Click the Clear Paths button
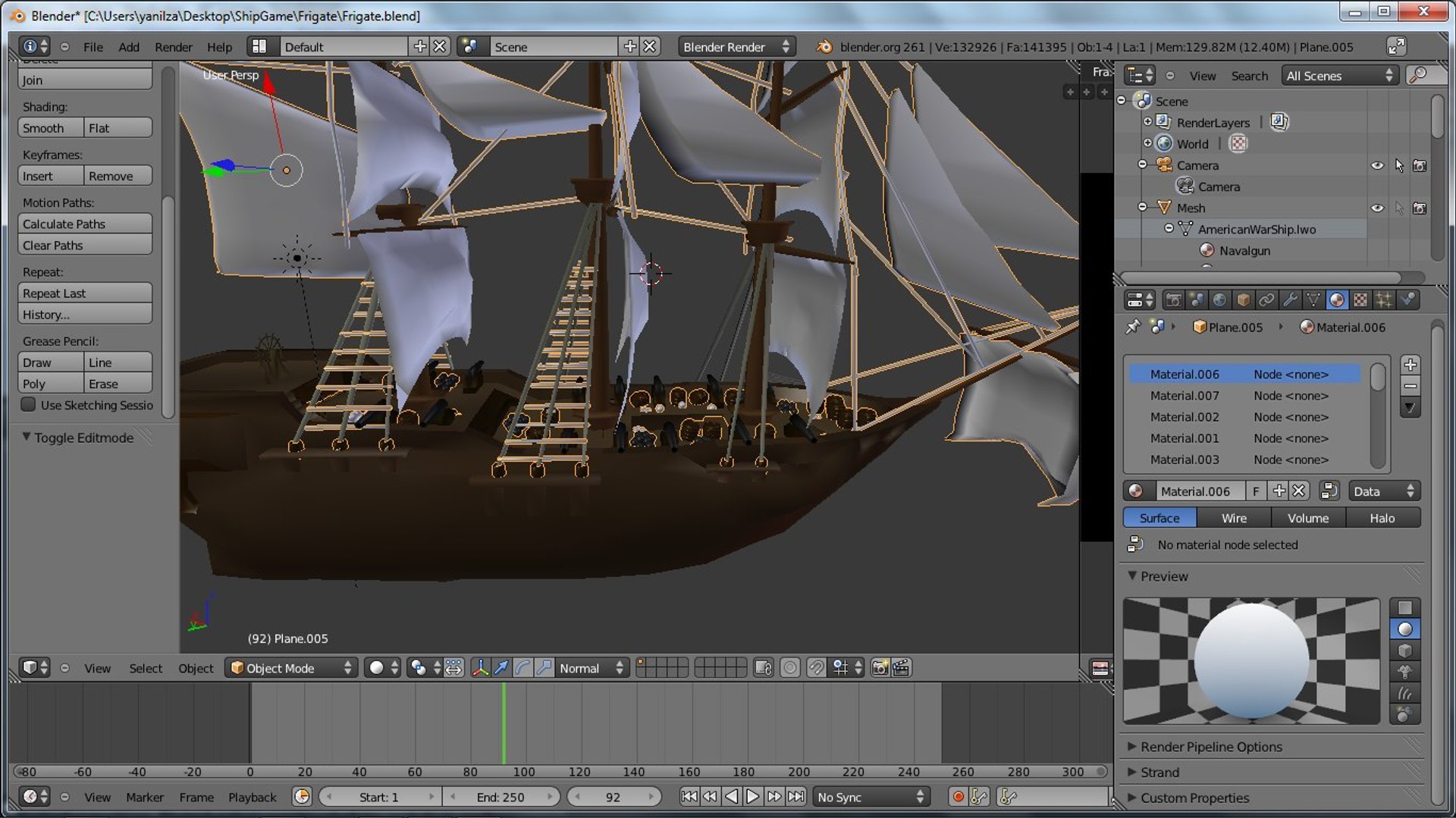 click(x=85, y=245)
